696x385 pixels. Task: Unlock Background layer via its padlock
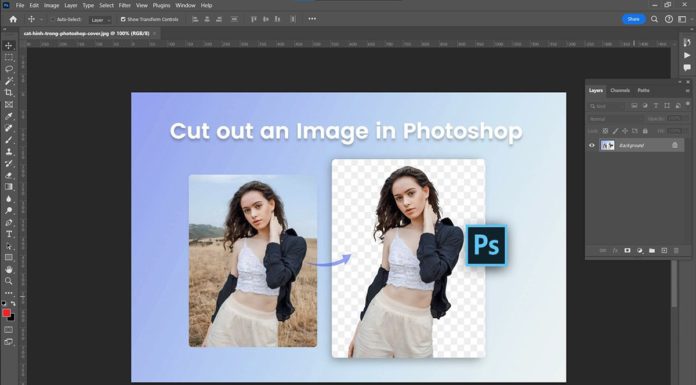point(675,145)
